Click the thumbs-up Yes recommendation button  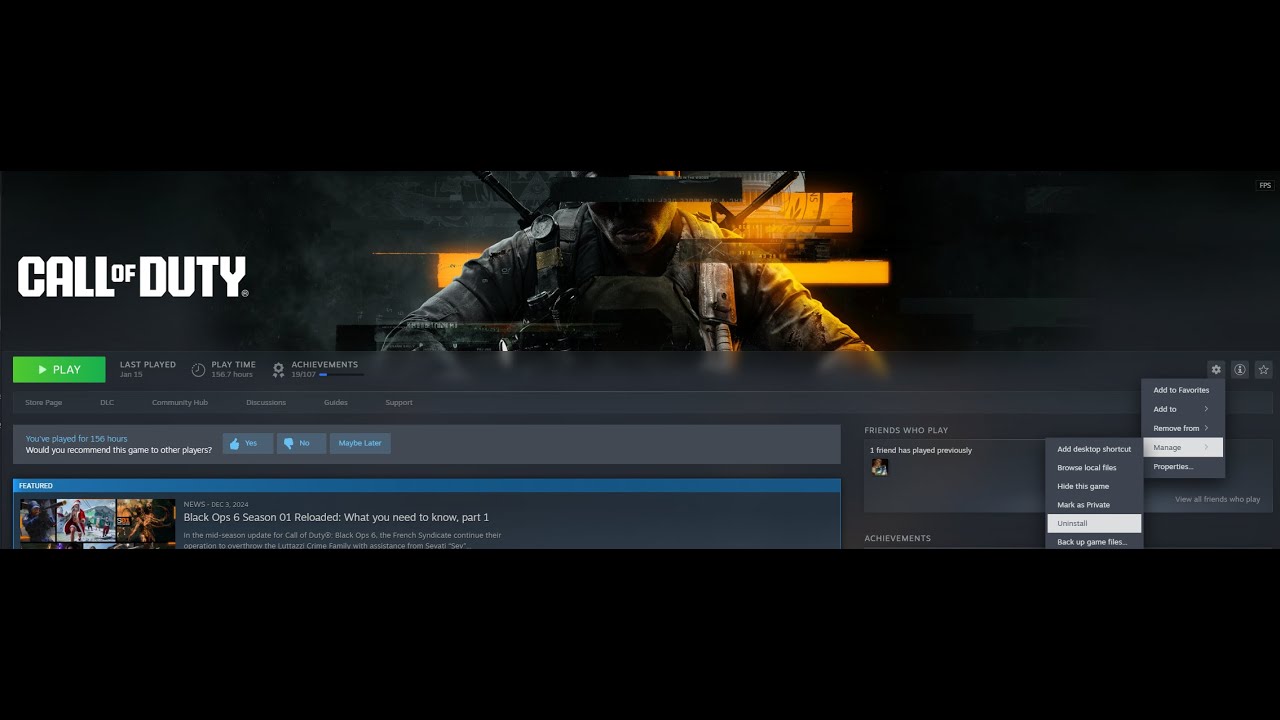[x=248, y=443]
